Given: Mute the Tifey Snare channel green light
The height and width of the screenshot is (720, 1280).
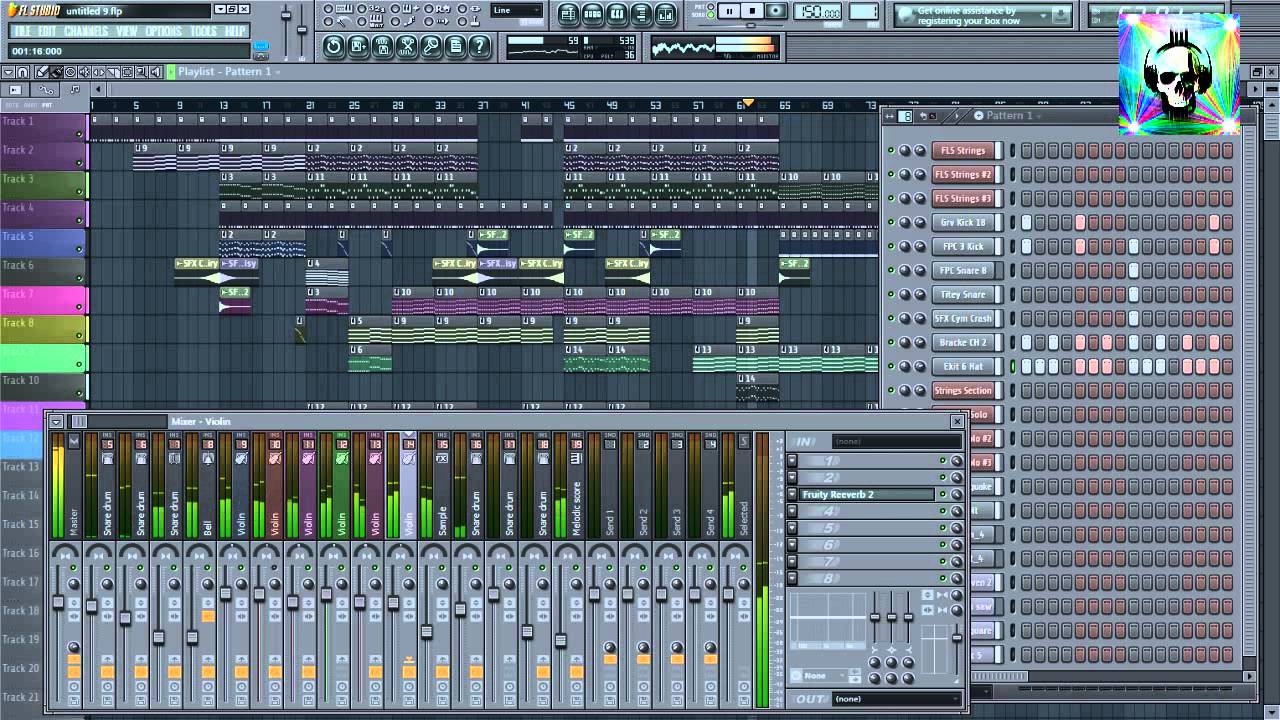Looking at the screenshot, I should (890, 294).
